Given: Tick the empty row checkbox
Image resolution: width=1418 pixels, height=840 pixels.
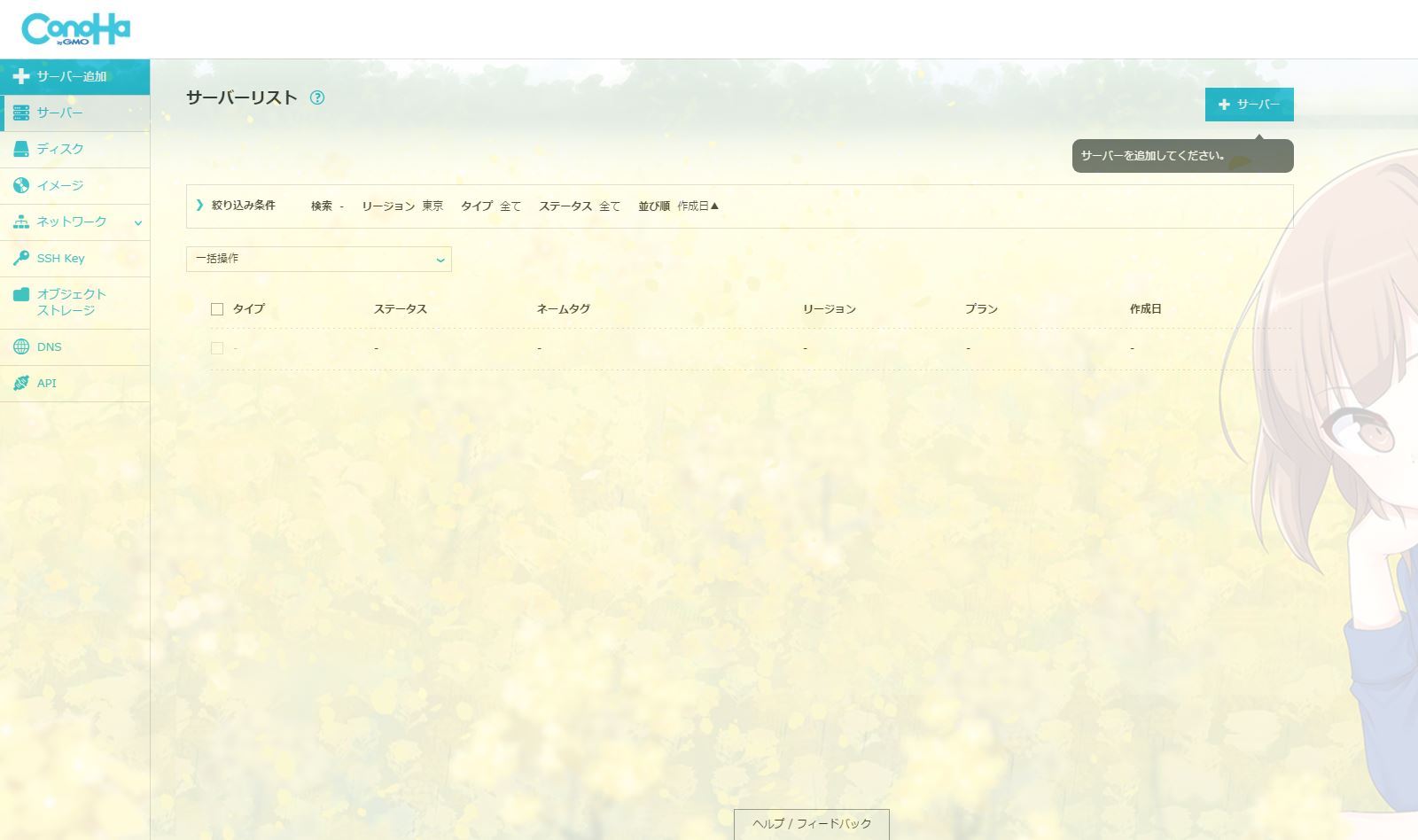Looking at the screenshot, I should [x=217, y=348].
